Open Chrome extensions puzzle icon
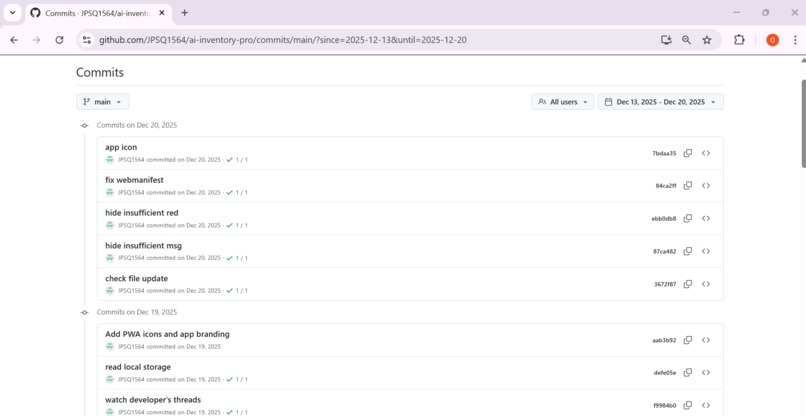This screenshot has height=416, width=806. tap(739, 40)
